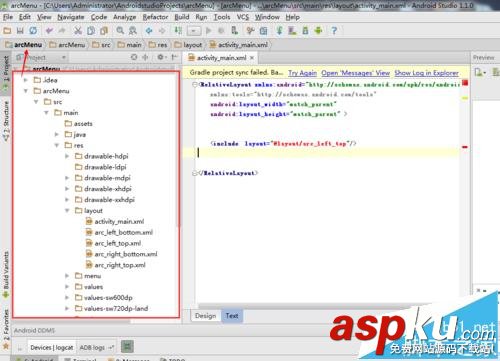Click Open 'Messages' View link
This screenshot has width=500, height=361.
[x=355, y=73]
